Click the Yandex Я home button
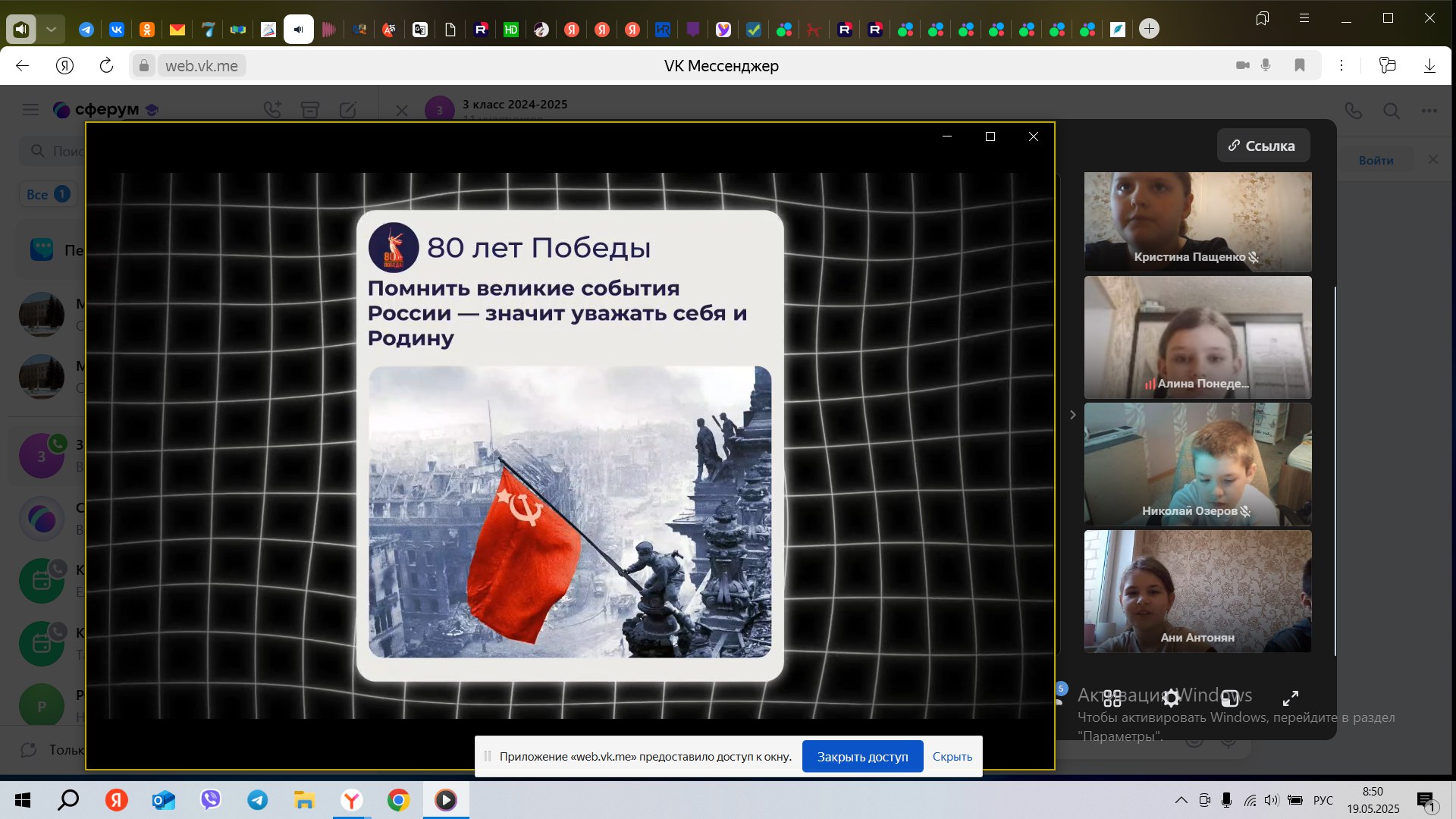 pyautogui.click(x=64, y=66)
